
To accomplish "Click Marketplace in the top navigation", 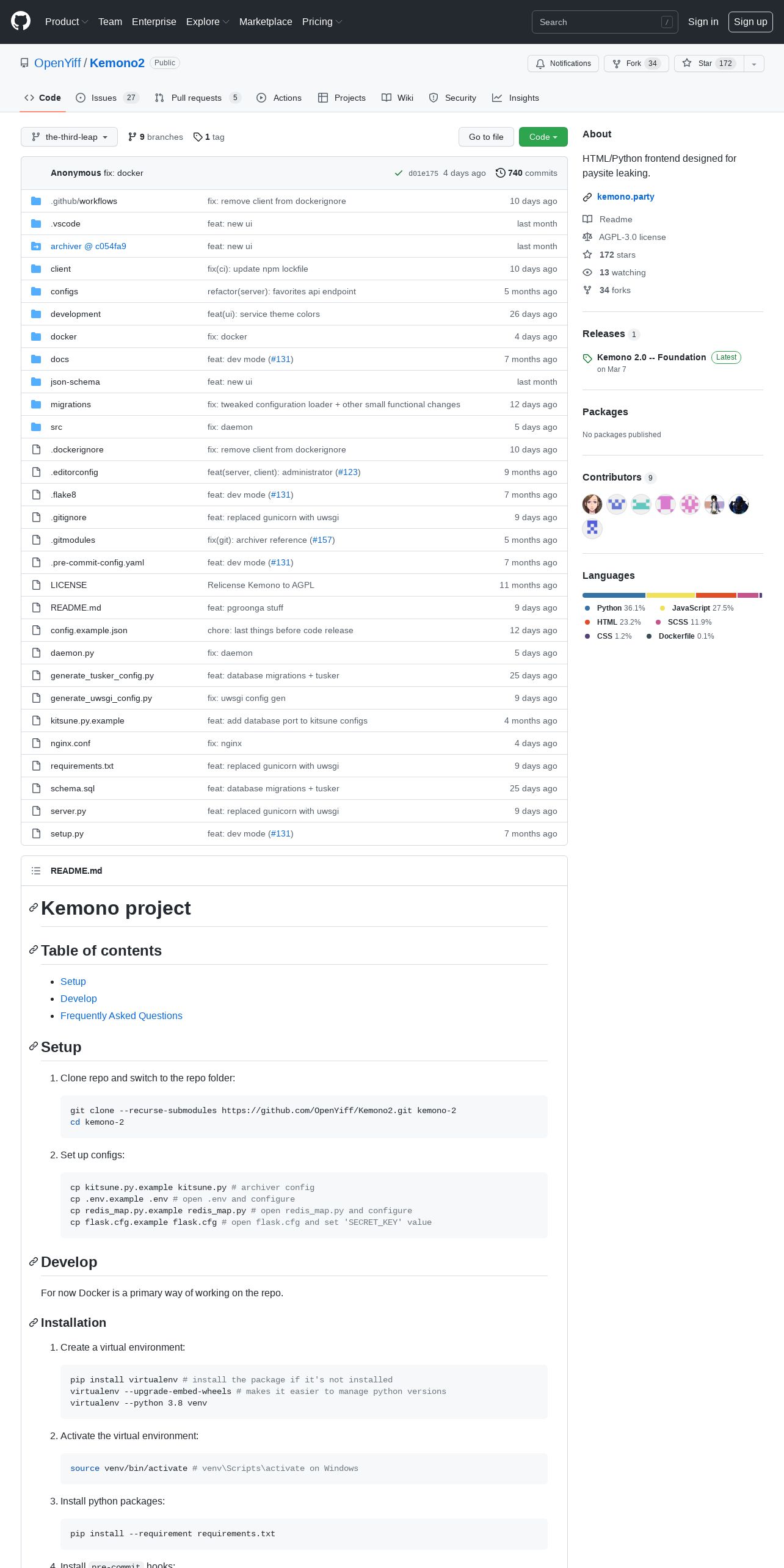I will pos(266,21).
